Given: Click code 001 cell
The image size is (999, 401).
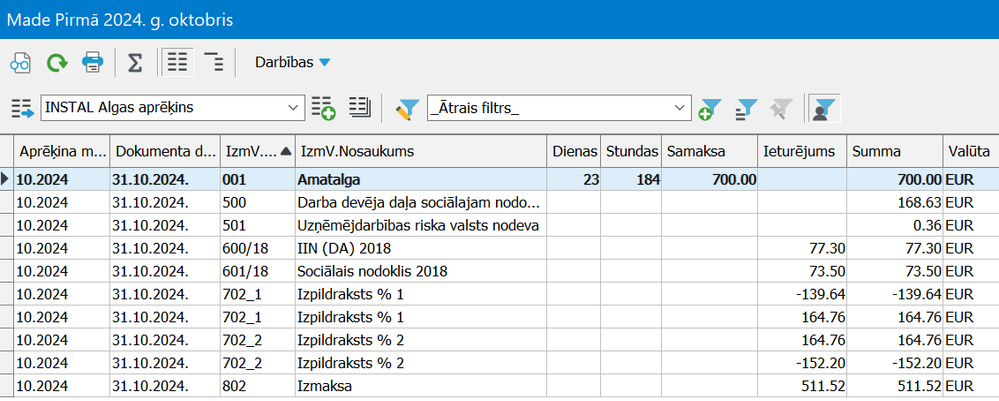Looking at the screenshot, I should coord(257,180).
